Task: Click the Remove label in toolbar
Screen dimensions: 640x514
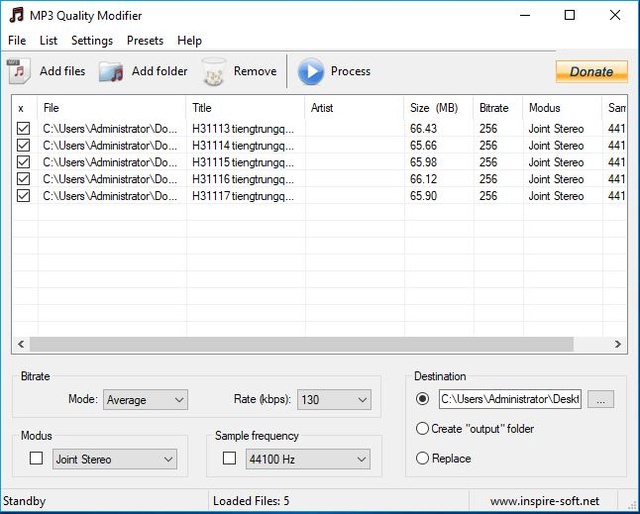Action: (255, 71)
